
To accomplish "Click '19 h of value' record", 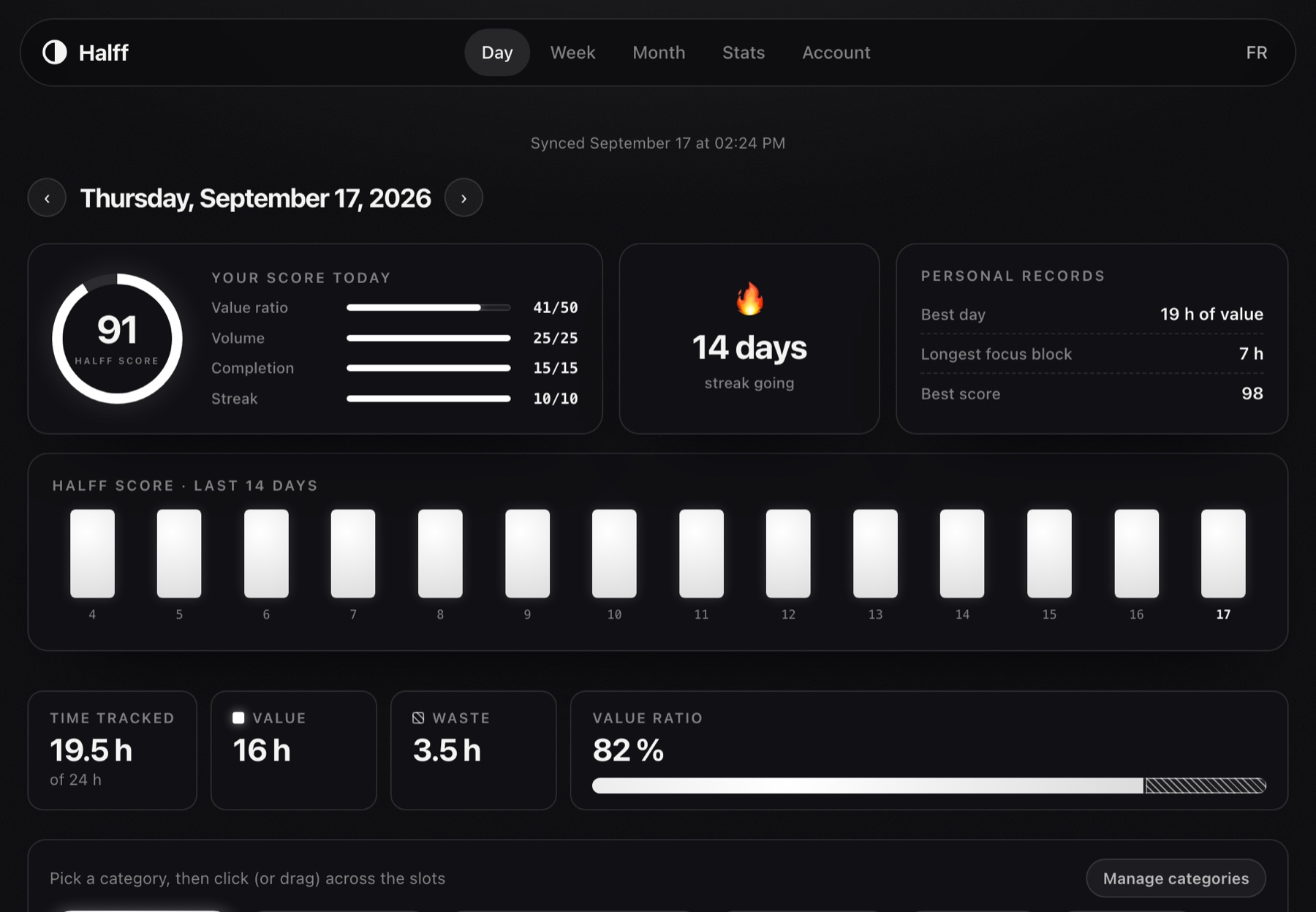I will [1211, 314].
